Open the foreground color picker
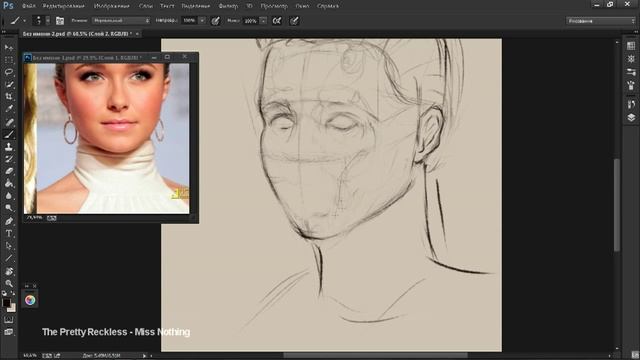Image resolution: width=640 pixels, height=360 pixels. [x=6, y=303]
